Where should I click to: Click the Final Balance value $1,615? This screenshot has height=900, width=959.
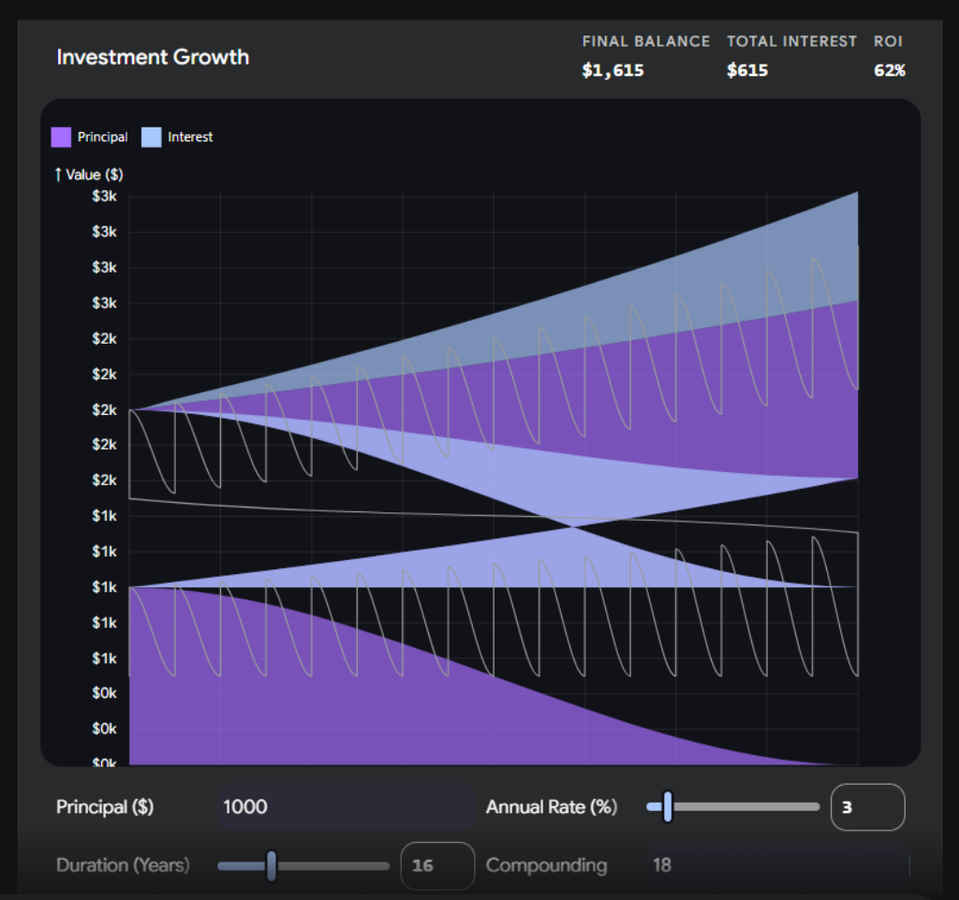[613, 71]
